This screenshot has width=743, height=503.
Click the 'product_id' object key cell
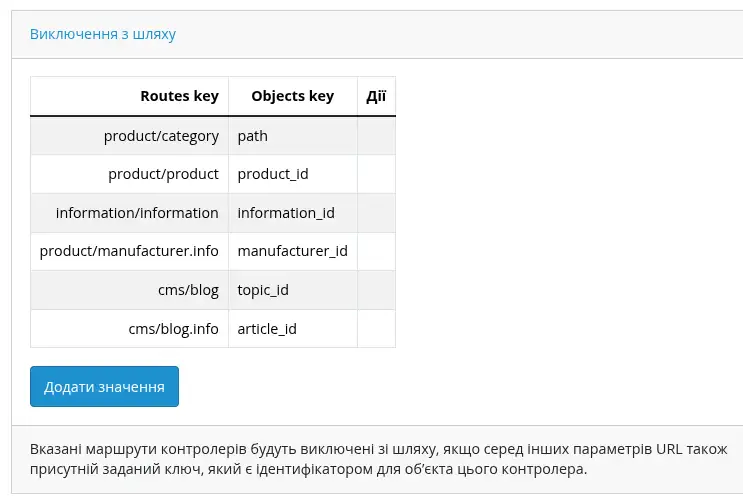click(273, 174)
